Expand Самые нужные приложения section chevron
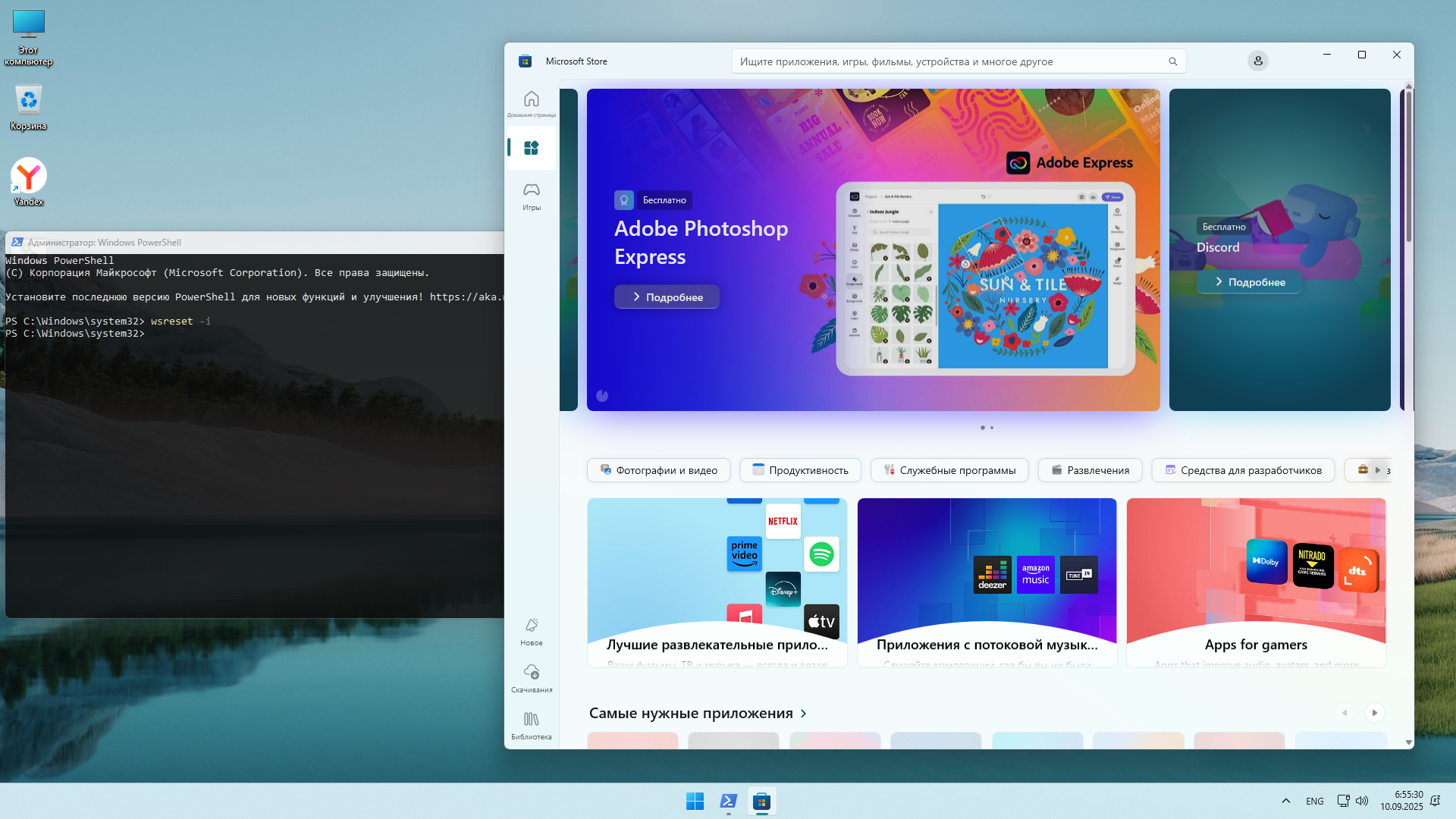This screenshot has width=1456, height=819. (804, 714)
